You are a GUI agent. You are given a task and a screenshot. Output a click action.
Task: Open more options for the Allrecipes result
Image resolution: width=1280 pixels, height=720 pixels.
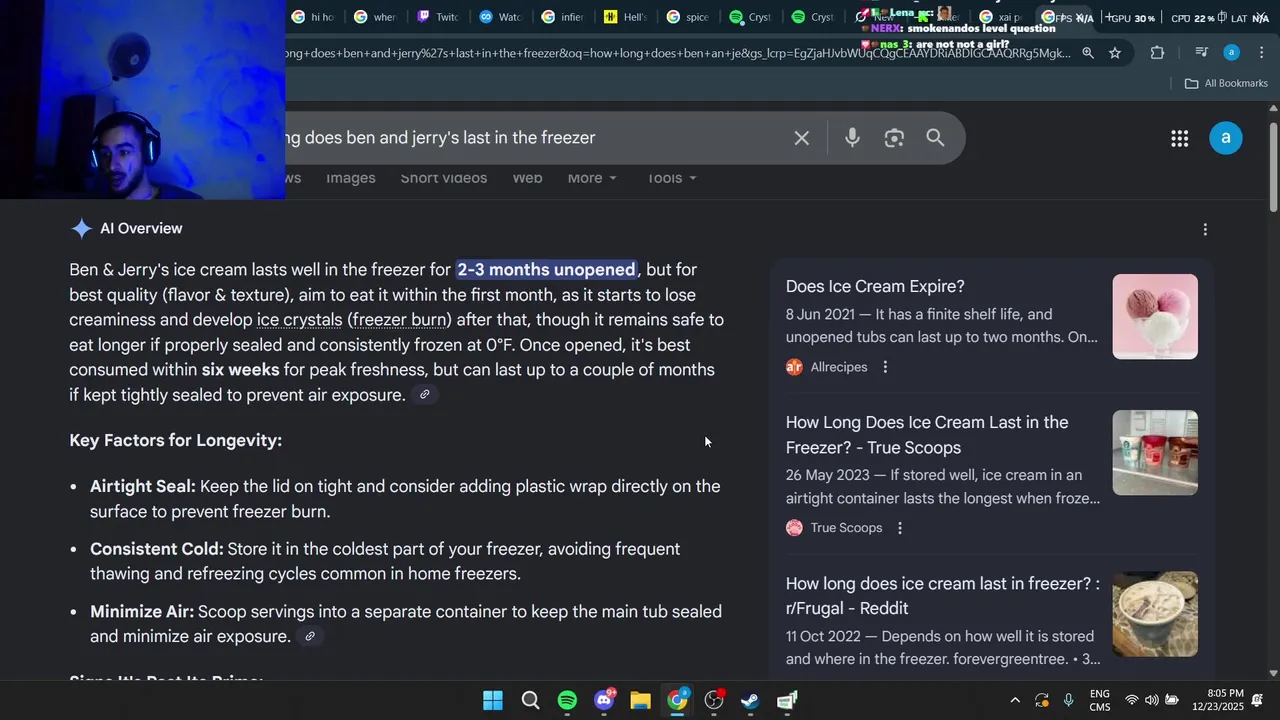(x=885, y=367)
